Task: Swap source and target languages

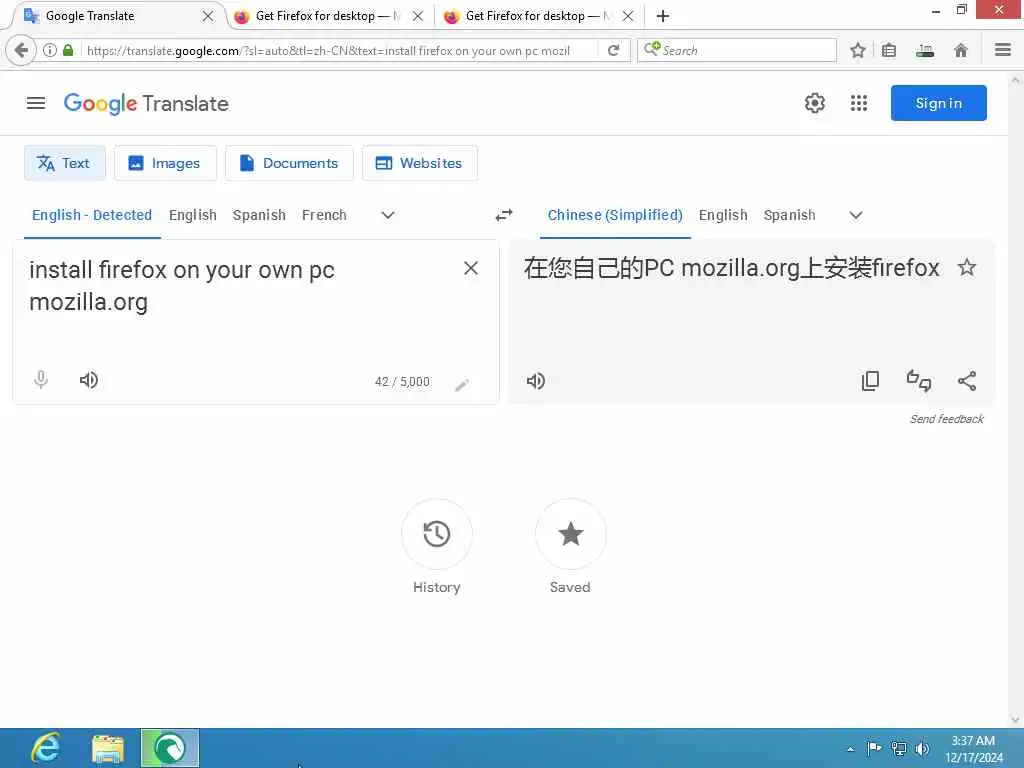Action: [504, 215]
